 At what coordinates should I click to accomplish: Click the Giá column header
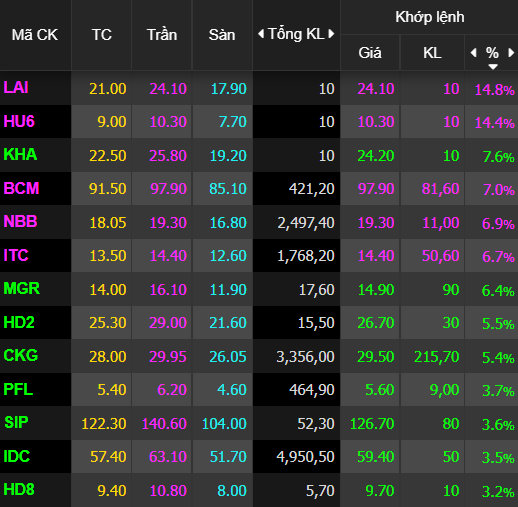(x=370, y=53)
